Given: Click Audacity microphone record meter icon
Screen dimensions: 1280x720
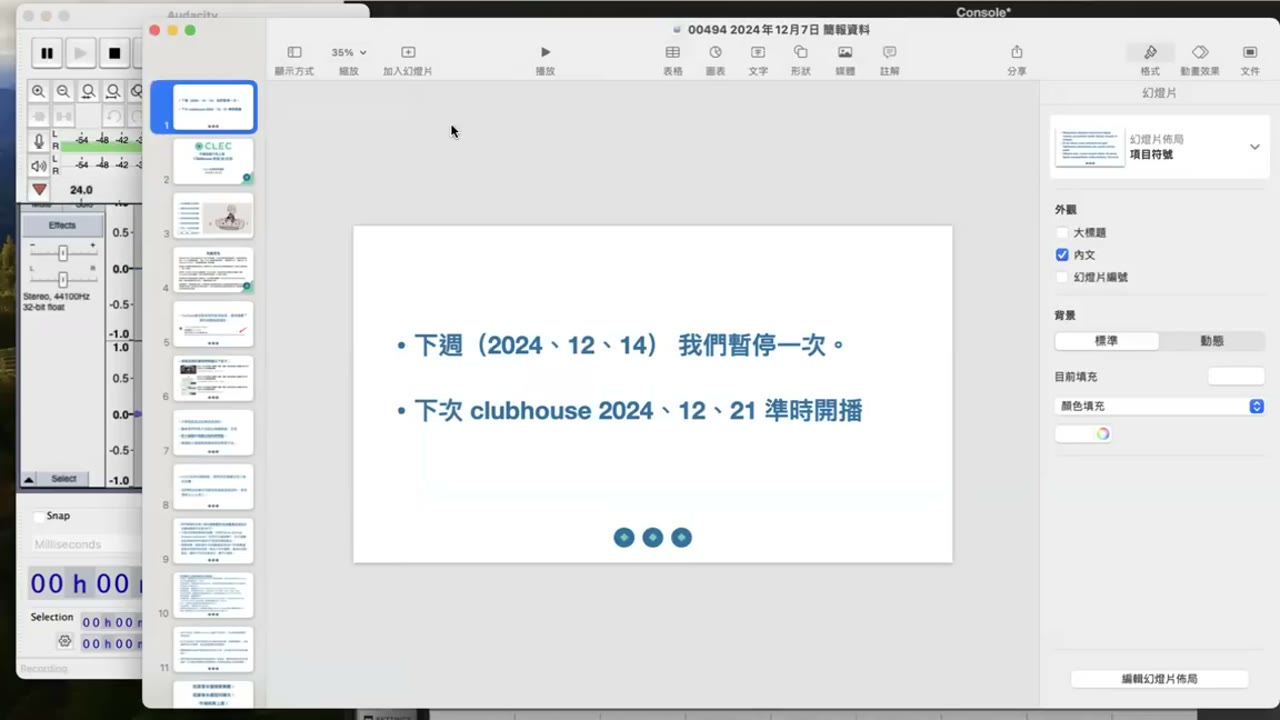Looking at the screenshot, I should point(39,141).
